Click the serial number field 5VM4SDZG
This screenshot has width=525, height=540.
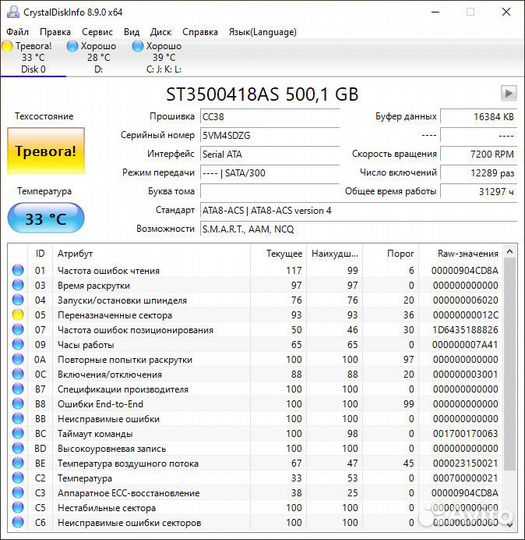pyautogui.click(x=270, y=135)
